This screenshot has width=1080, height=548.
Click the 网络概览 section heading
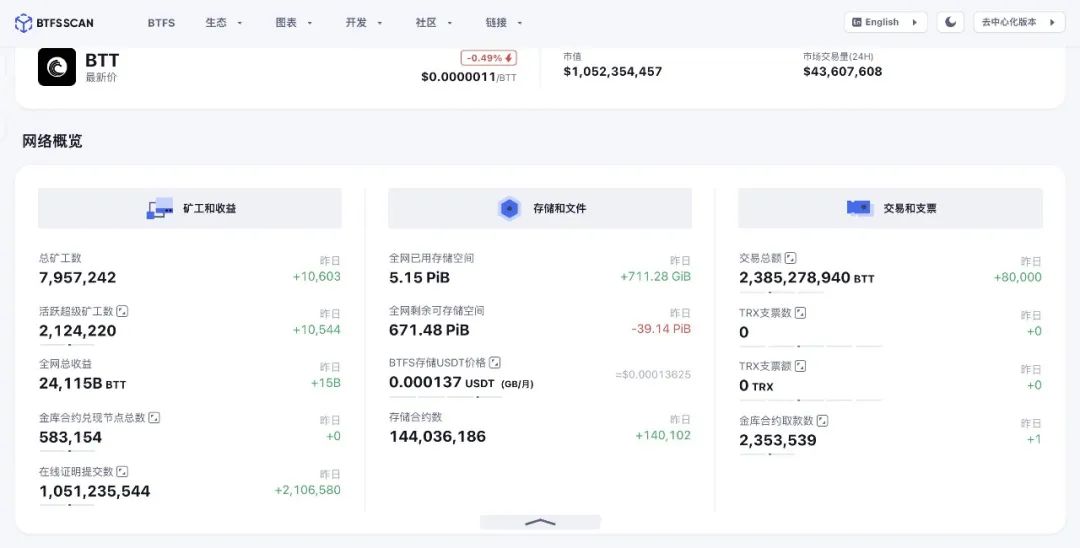tap(52, 142)
